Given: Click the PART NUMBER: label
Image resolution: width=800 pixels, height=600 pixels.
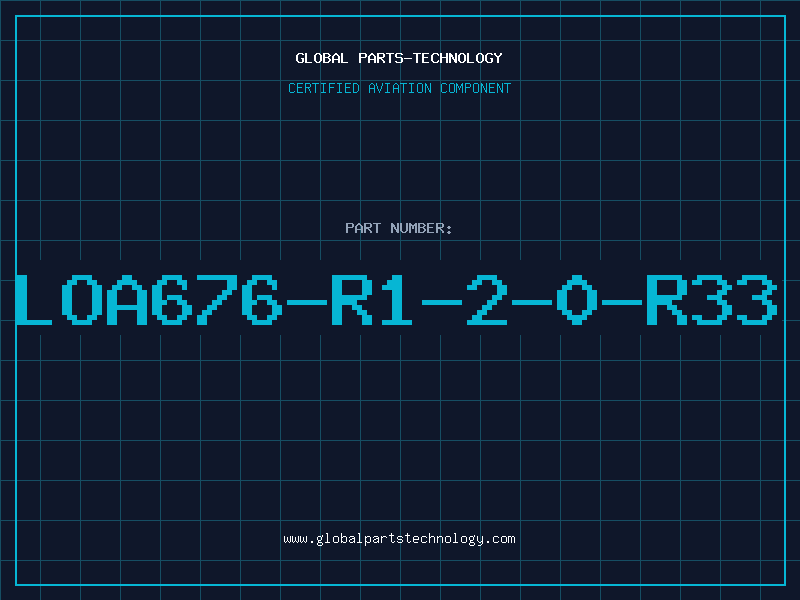Looking at the screenshot, I should pos(399,228).
